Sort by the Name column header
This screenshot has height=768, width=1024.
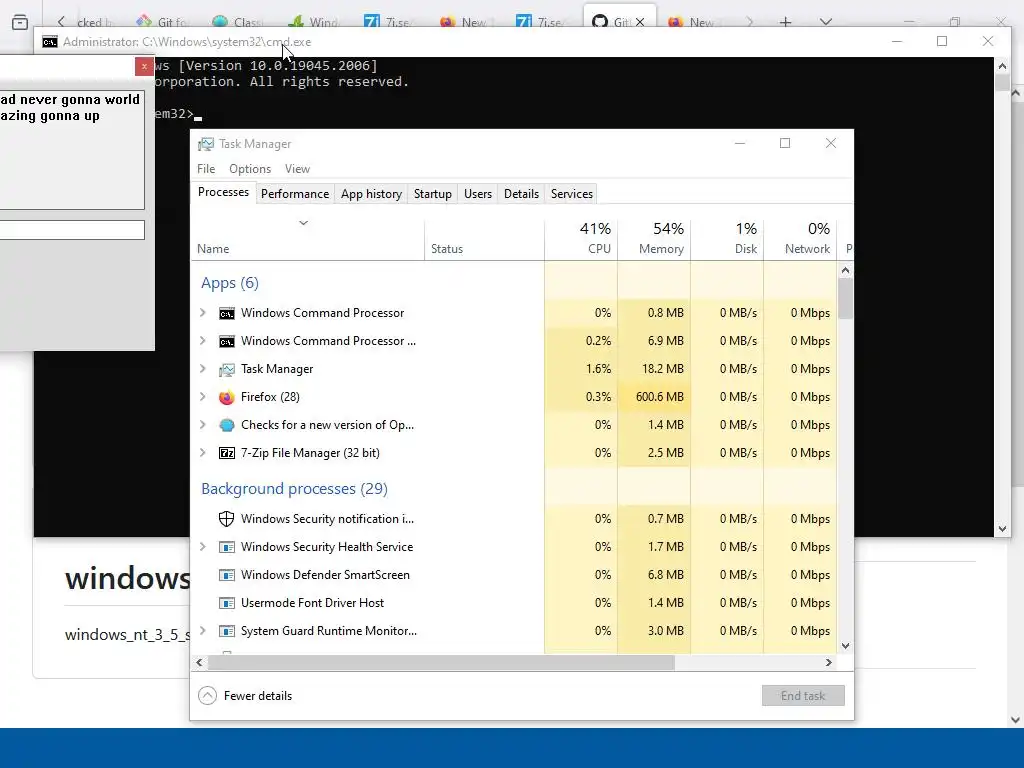coord(308,238)
